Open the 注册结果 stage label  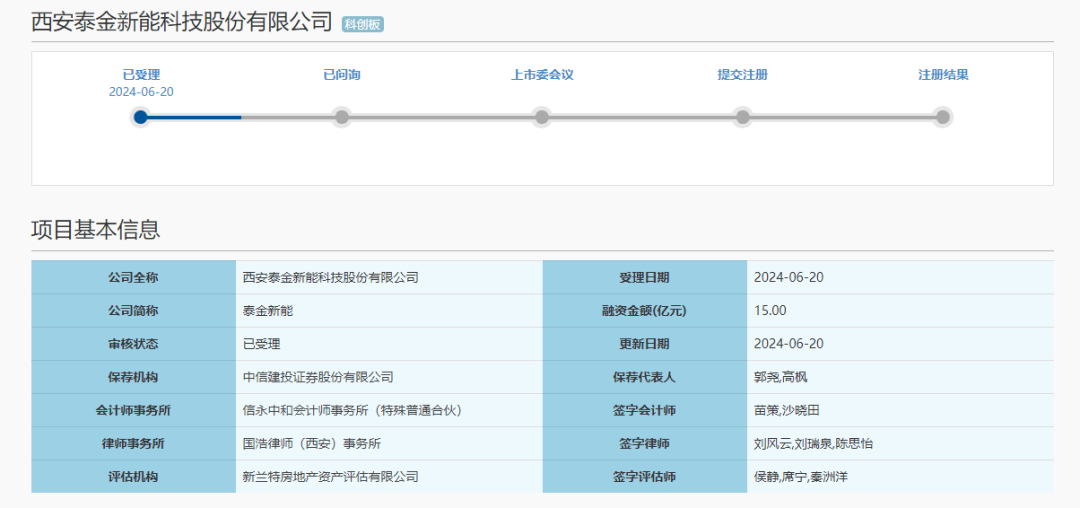tap(943, 75)
